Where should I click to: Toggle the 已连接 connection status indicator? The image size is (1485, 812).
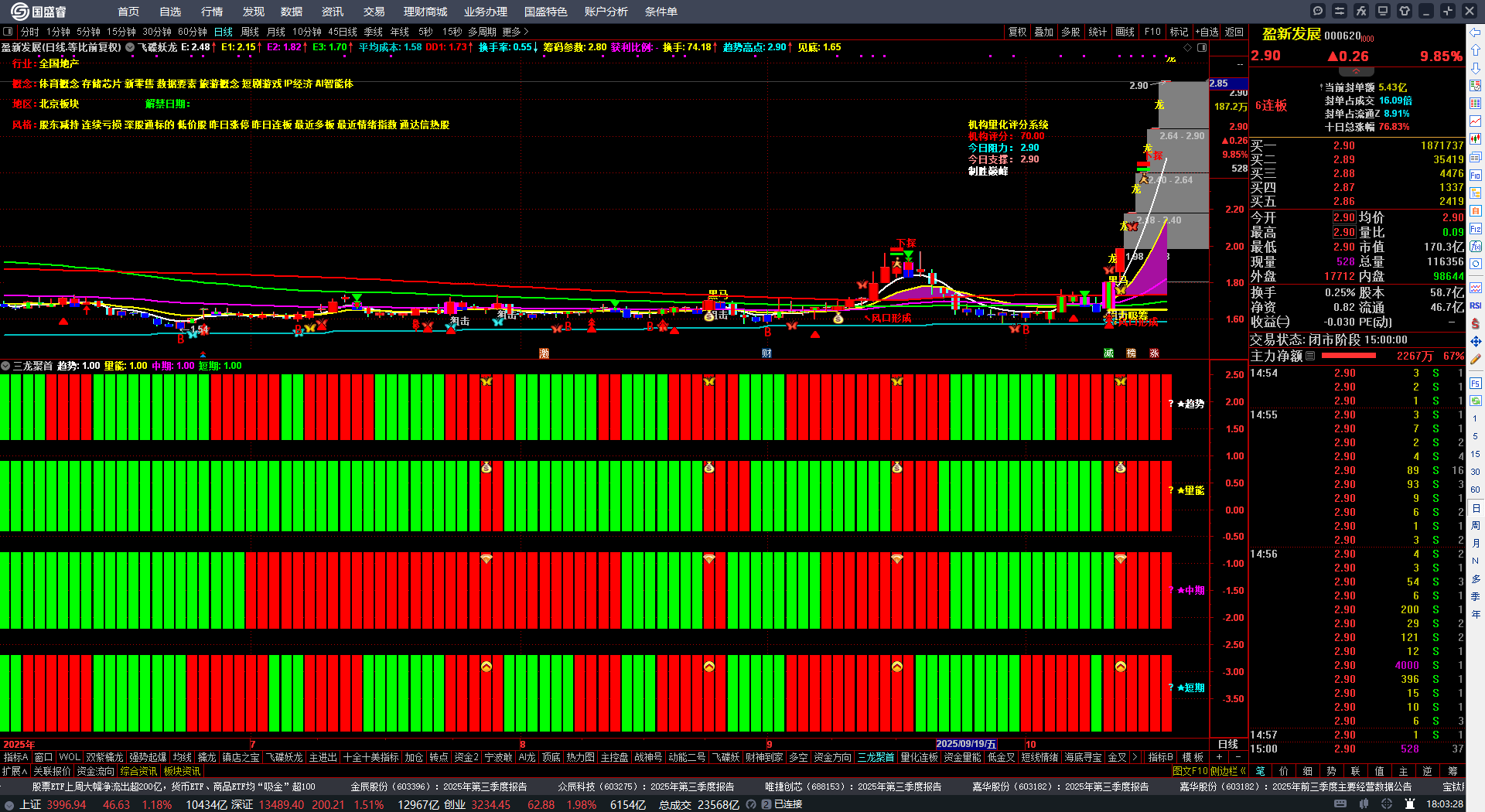782,804
